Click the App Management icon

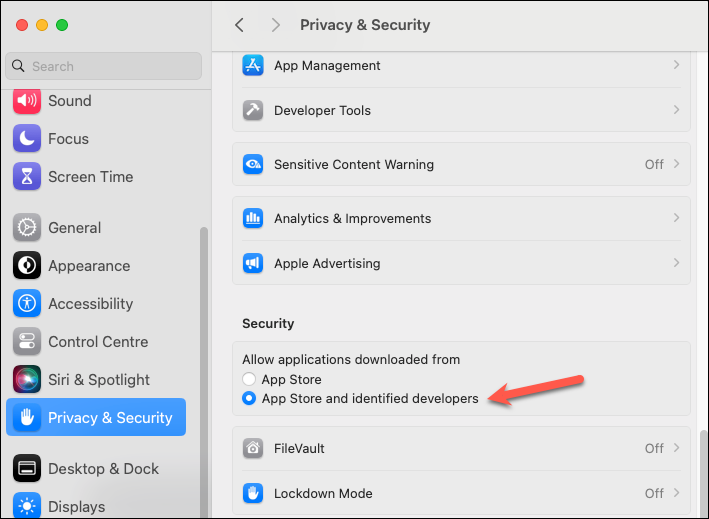[253, 66]
